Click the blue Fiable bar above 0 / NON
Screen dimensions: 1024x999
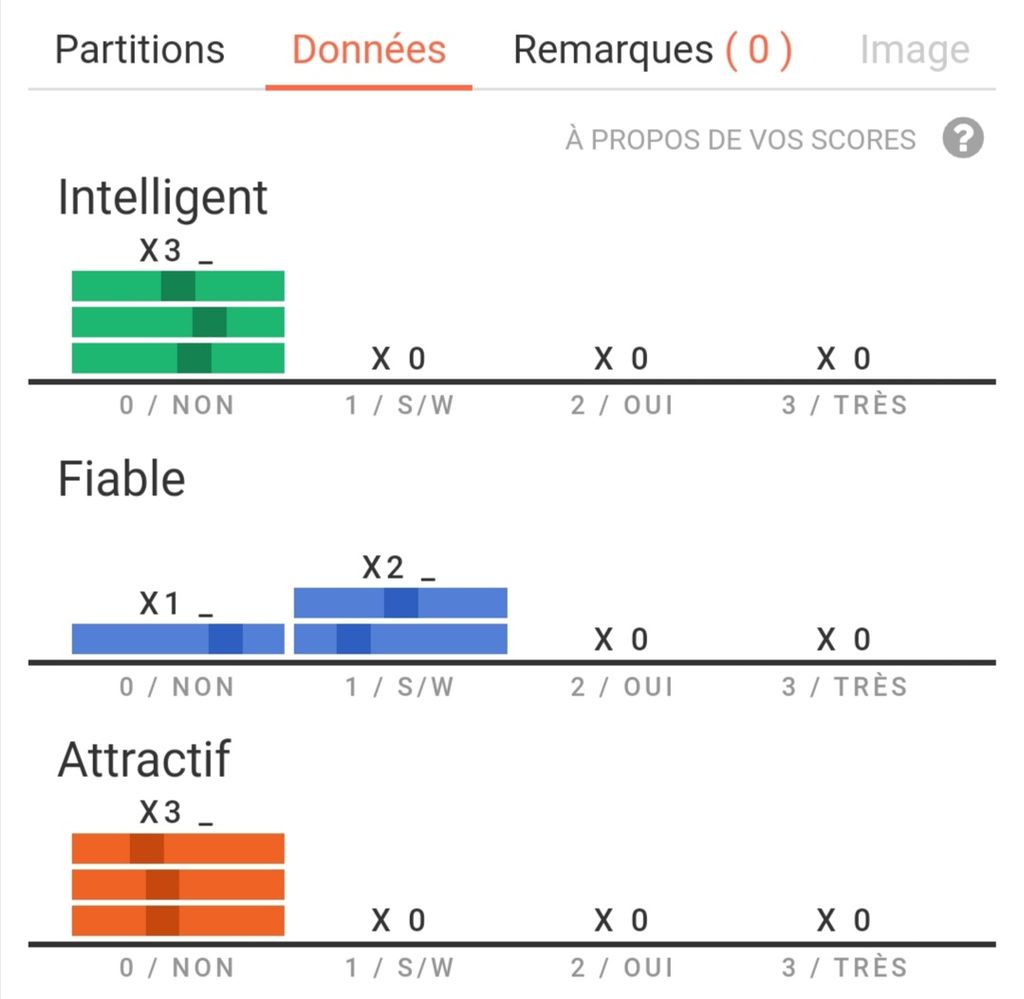click(178, 639)
